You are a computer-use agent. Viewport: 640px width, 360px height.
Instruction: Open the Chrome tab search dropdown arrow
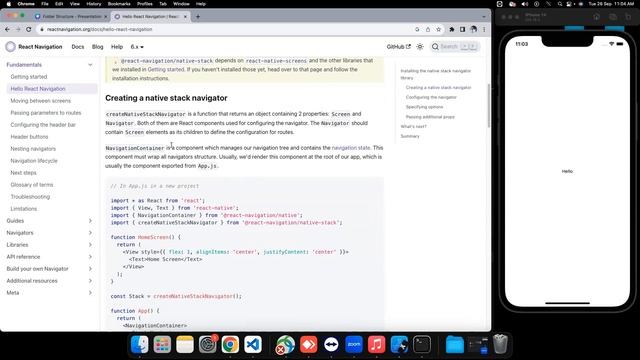tap(484, 17)
